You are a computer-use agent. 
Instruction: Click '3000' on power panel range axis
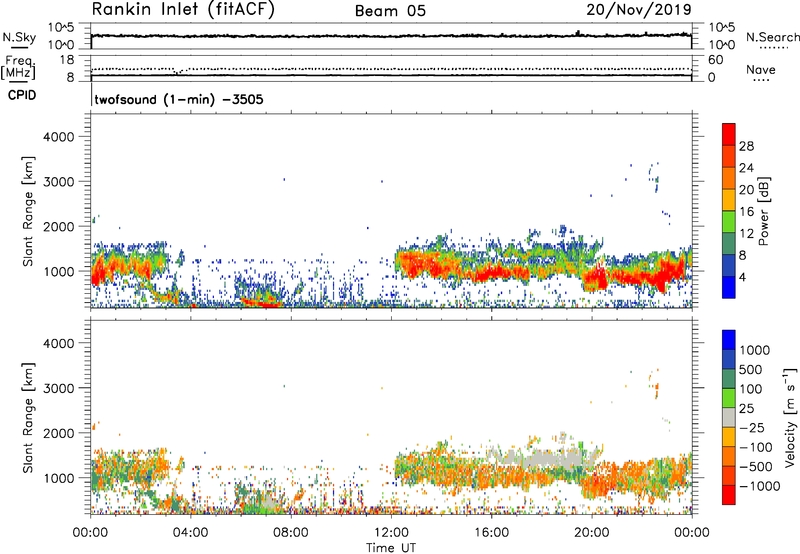(58, 182)
